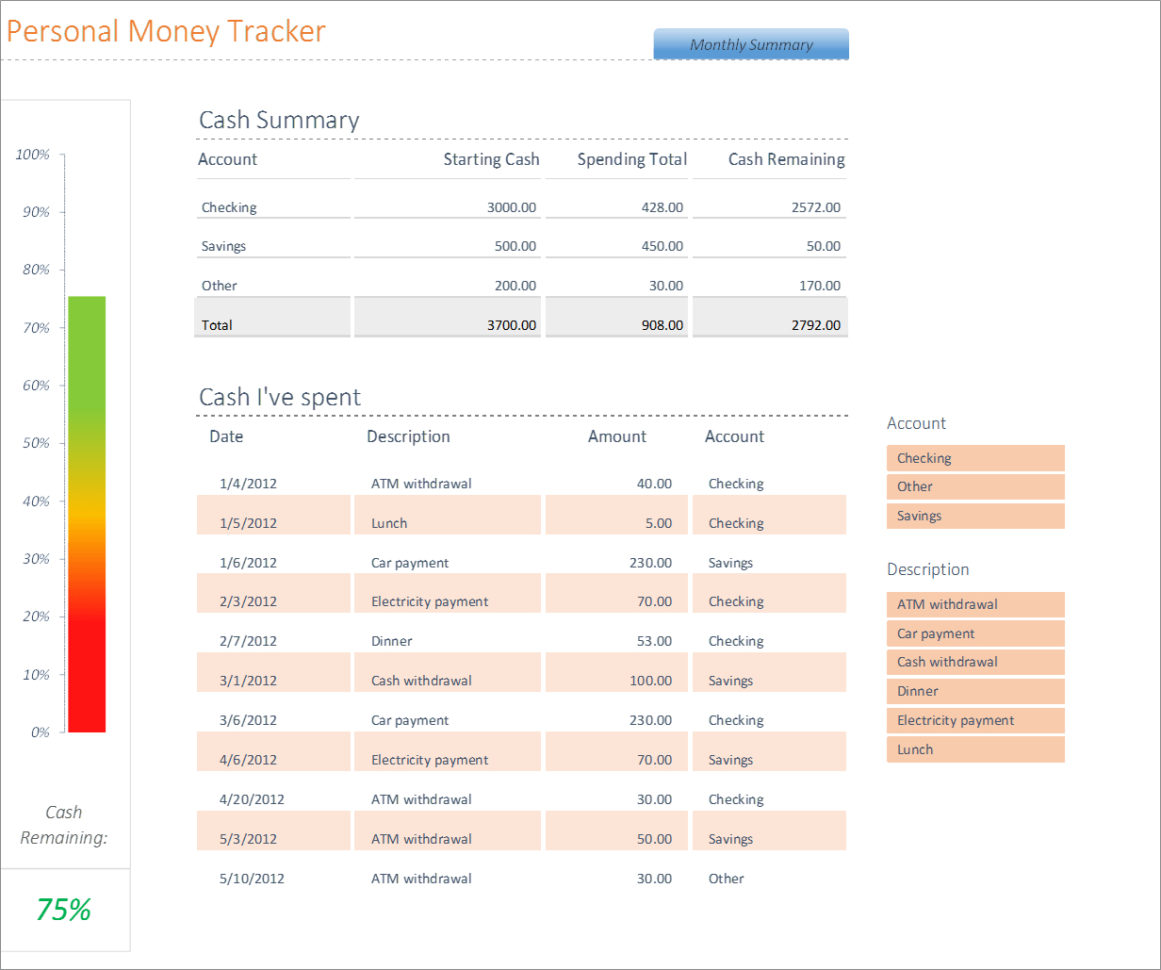The image size is (1161, 970).
Task: Filter by Car payment description
Action: [x=975, y=633]
